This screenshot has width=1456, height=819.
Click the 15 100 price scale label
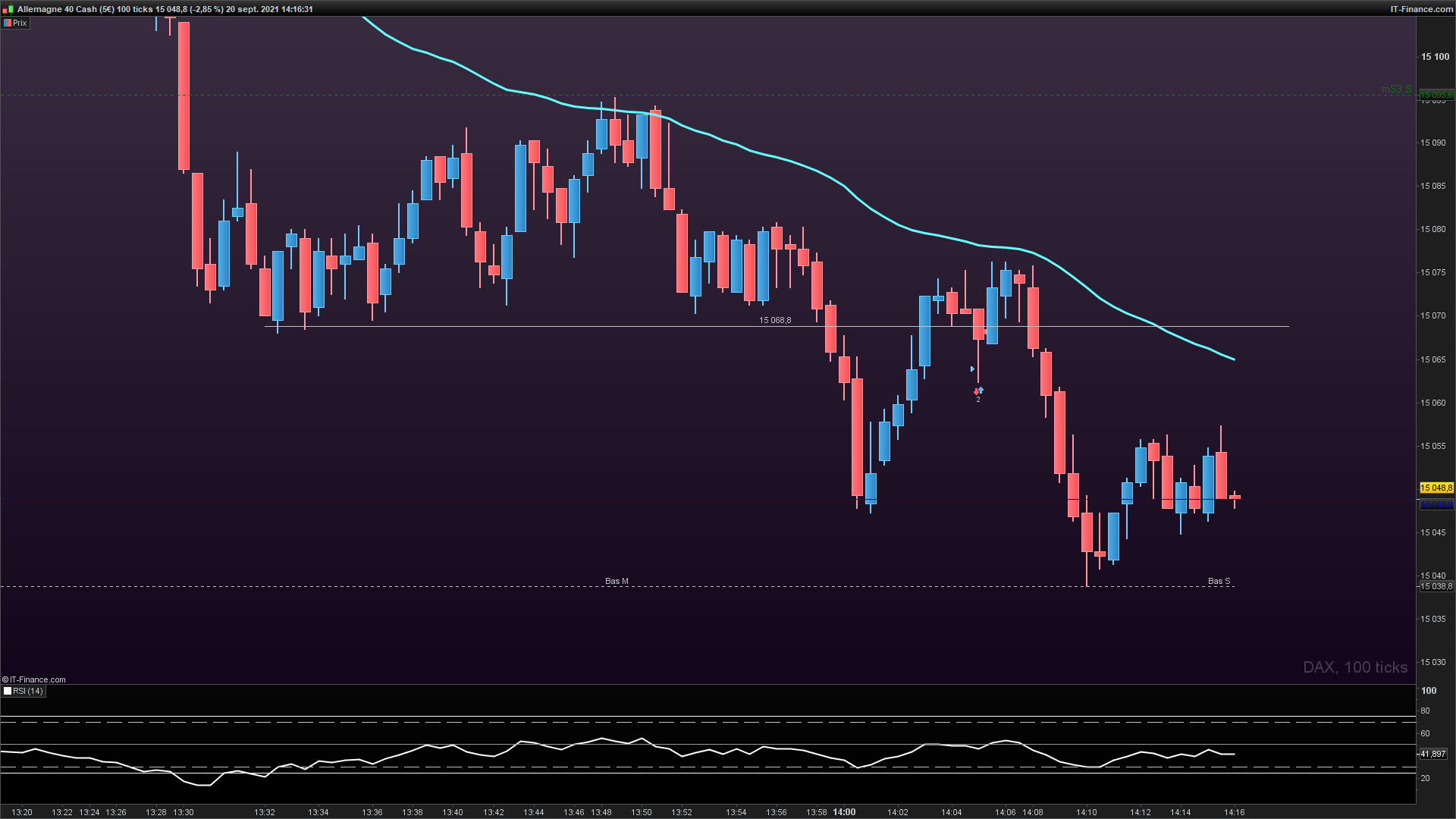(1434, 57)
